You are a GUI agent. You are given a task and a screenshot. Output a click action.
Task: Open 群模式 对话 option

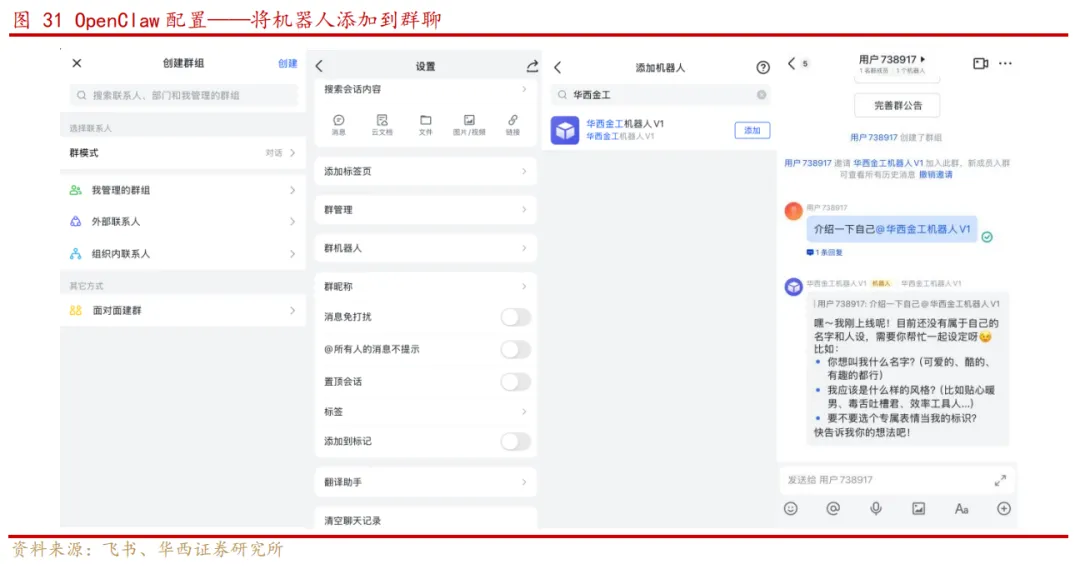[183, 153]
